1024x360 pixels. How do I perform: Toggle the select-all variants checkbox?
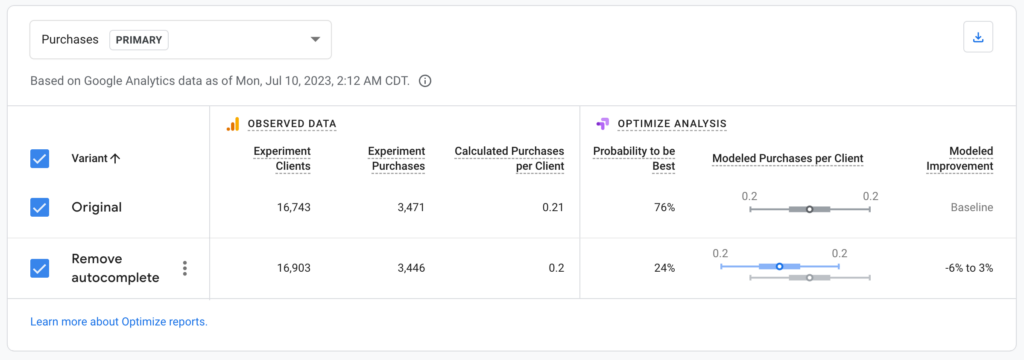tap(40, 159)
